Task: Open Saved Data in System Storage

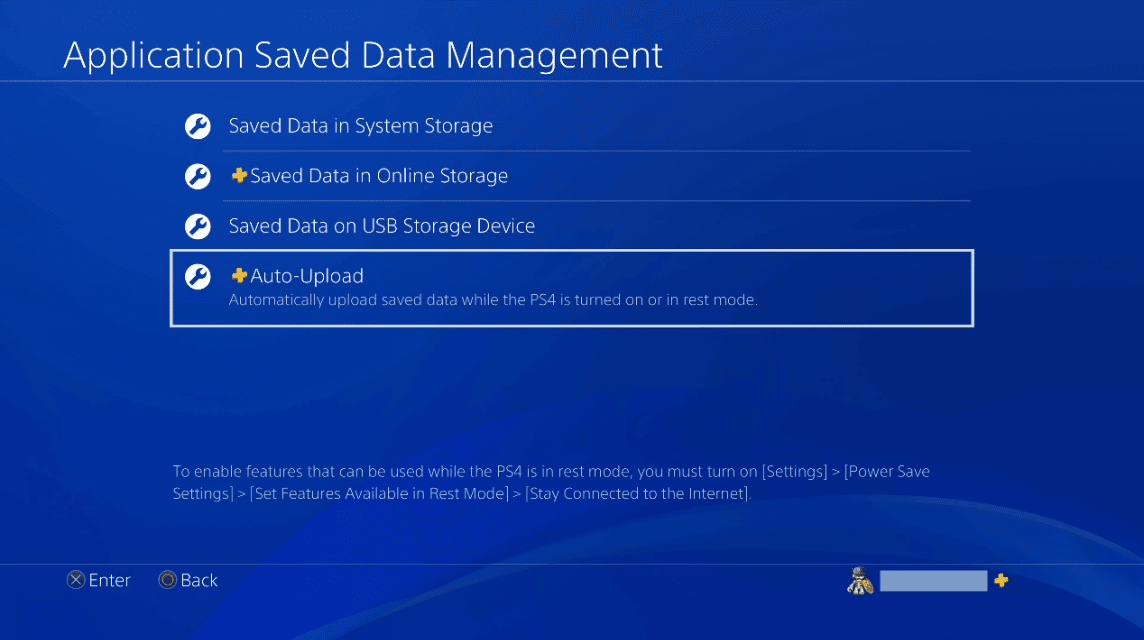Action: (x=360, y=126)
